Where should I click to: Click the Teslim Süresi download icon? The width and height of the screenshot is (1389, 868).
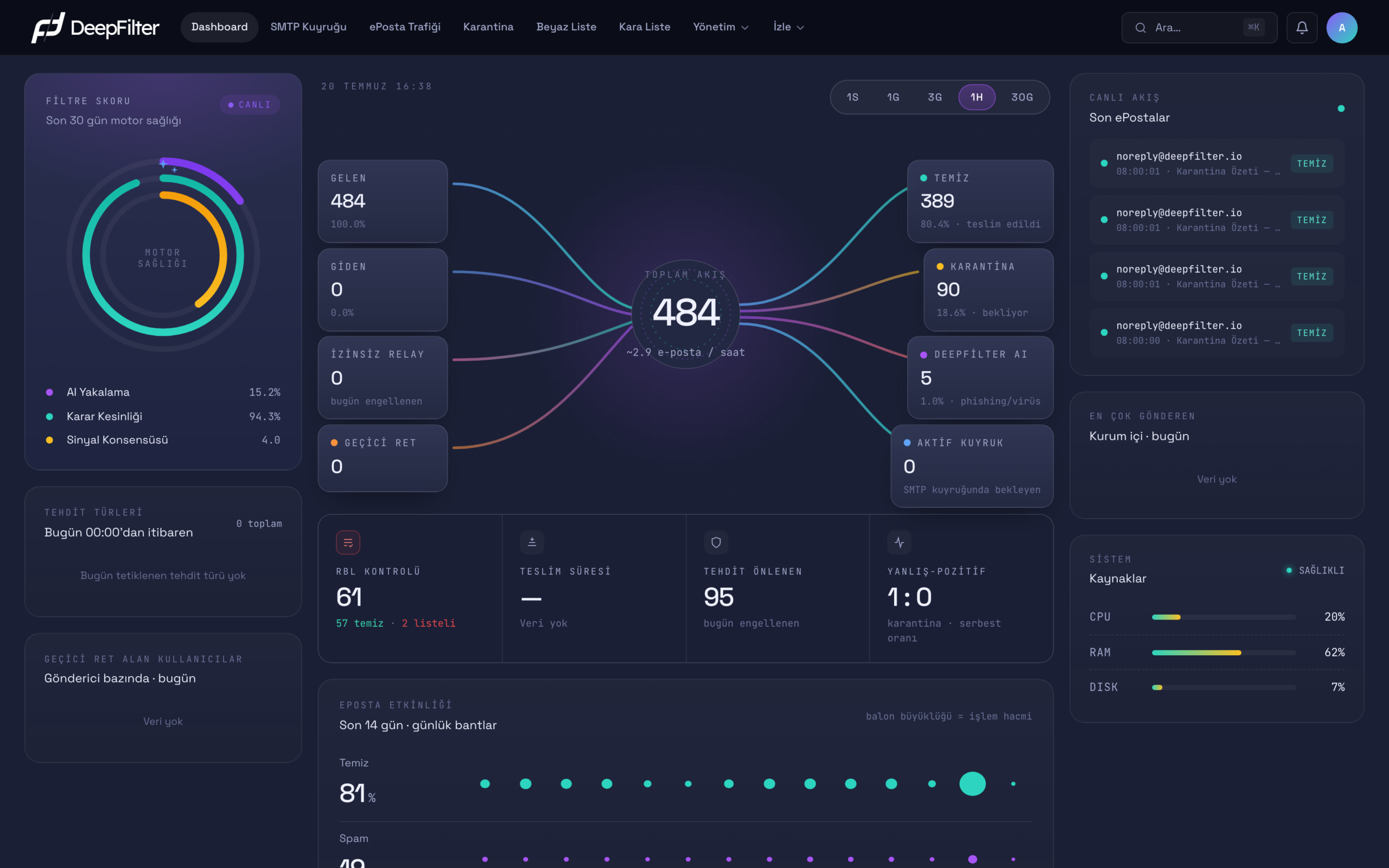click(x=532, y=542)
